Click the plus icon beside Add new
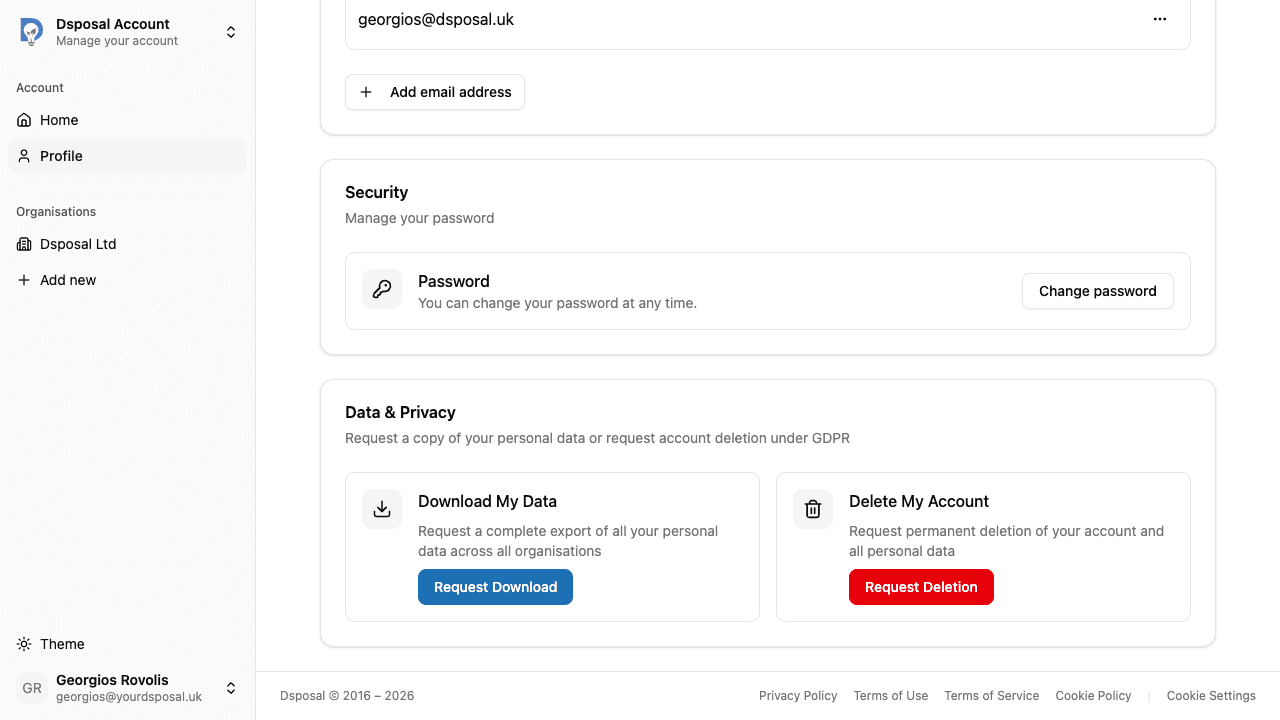Viewport: 1280px width, 720px height. click(x=24, y=280)
